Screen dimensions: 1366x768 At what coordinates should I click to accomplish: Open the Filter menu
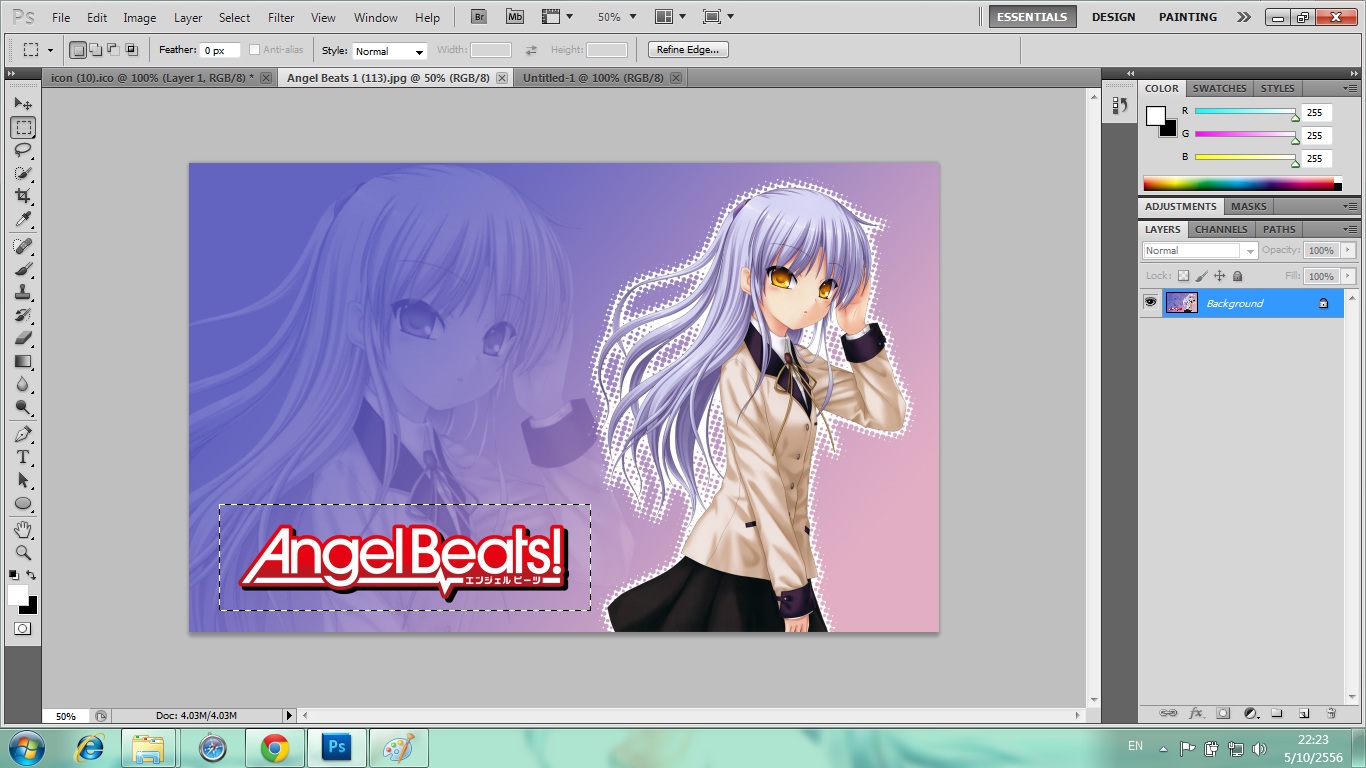[x=282, y=18]
